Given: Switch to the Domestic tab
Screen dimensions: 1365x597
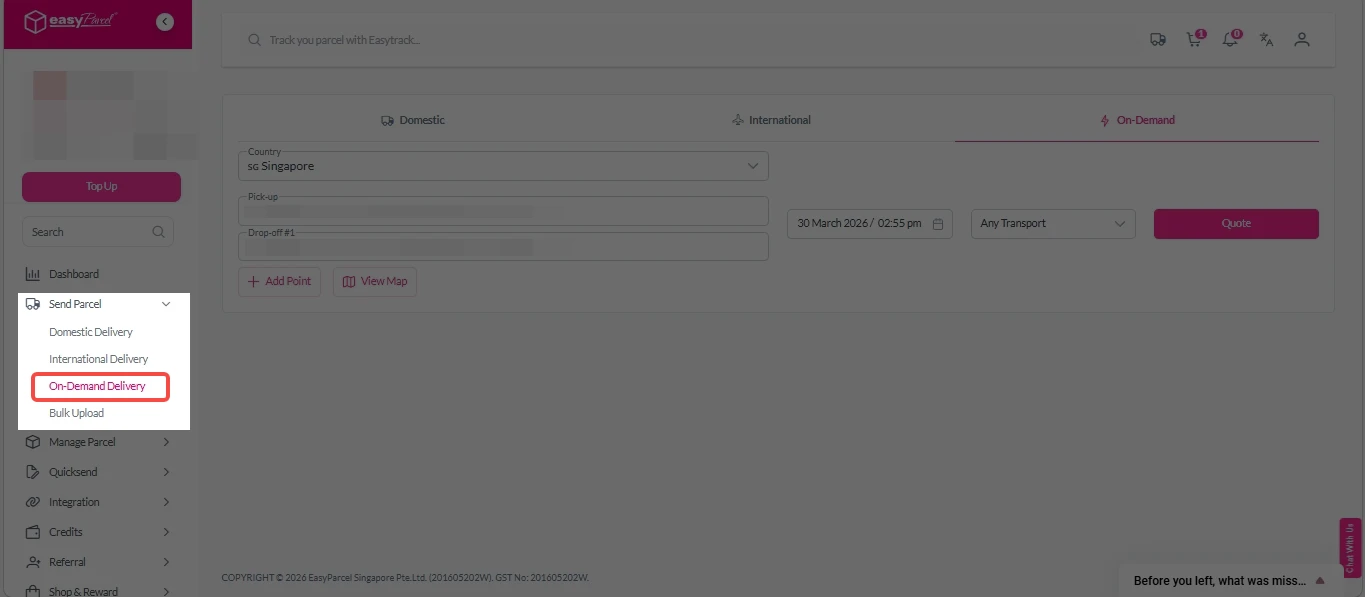Looking at the screenshot, I should pos(413,120).
